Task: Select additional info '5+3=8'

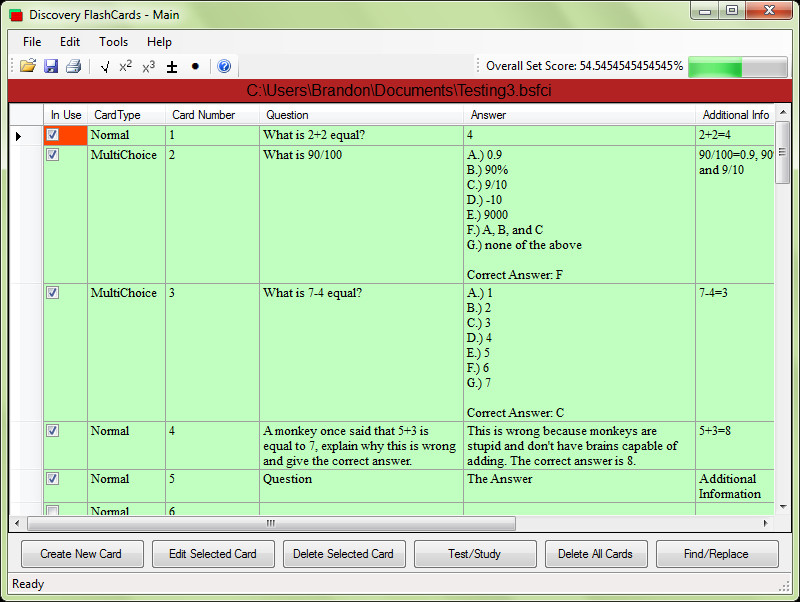Action: coord(735,445)
